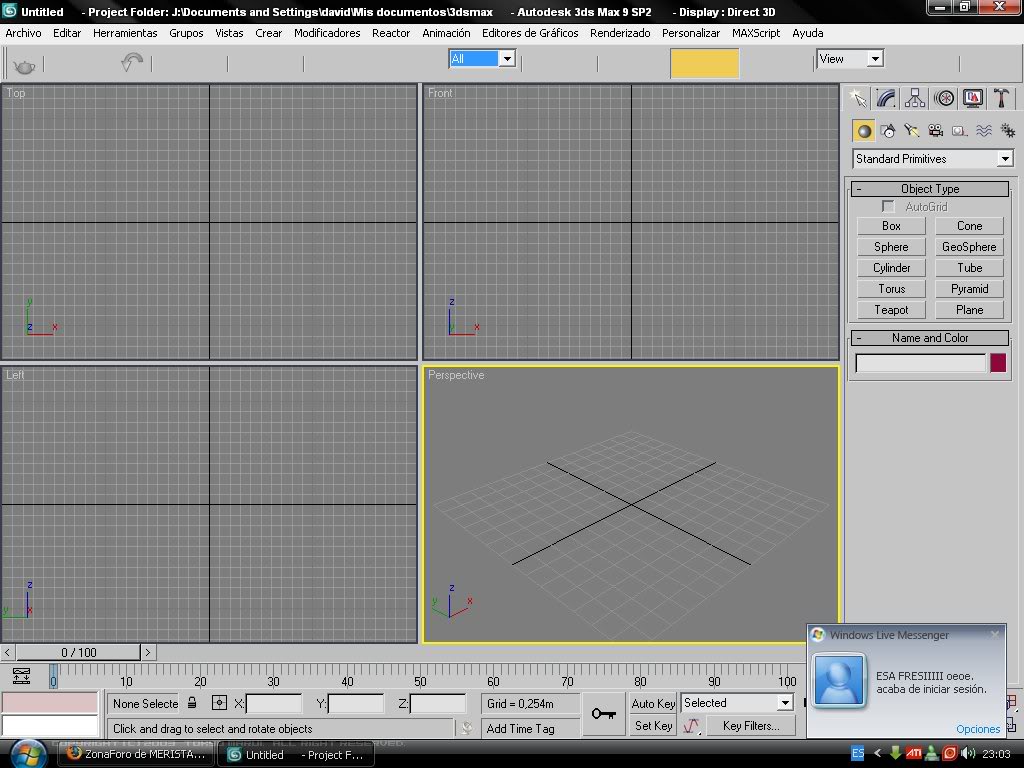Toggle Set Key animation mode
Image resolution: width=1024 pixels, height=768 pixels.
click(653, 726)
